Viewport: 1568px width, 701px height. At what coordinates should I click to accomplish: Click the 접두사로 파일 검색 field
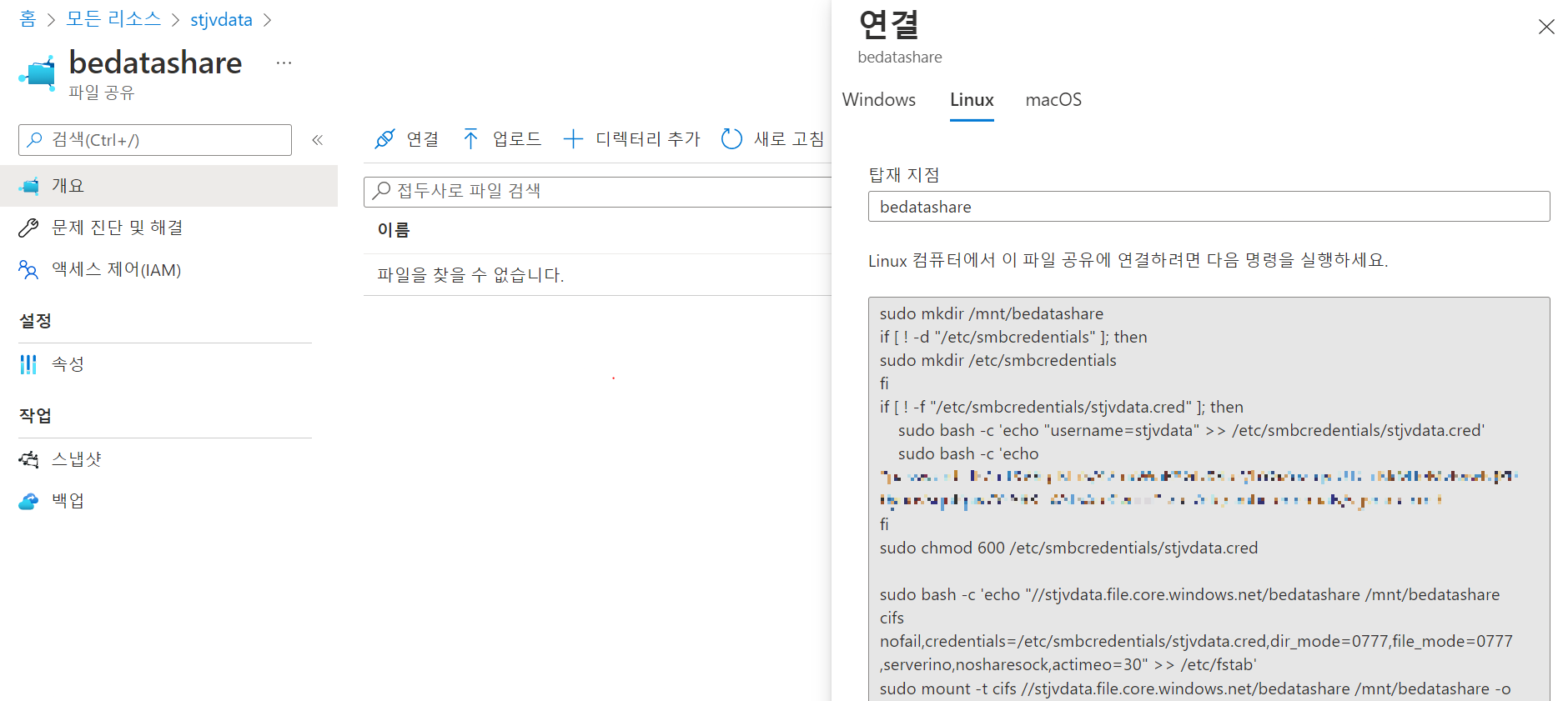coord(598,192)
